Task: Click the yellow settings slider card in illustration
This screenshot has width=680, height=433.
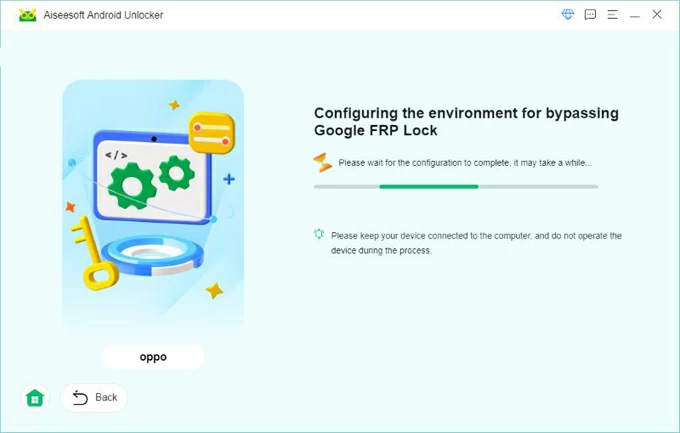Action: [x=211, y=134]
